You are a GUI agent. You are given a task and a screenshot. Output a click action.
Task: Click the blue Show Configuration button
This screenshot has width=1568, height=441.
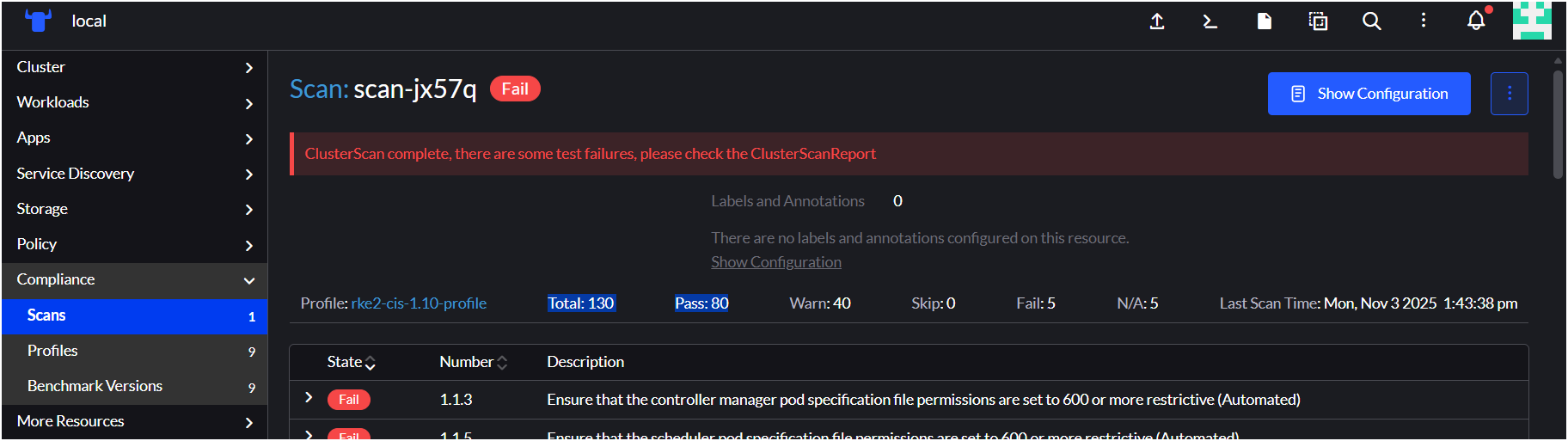click(x=1369, y=94)
